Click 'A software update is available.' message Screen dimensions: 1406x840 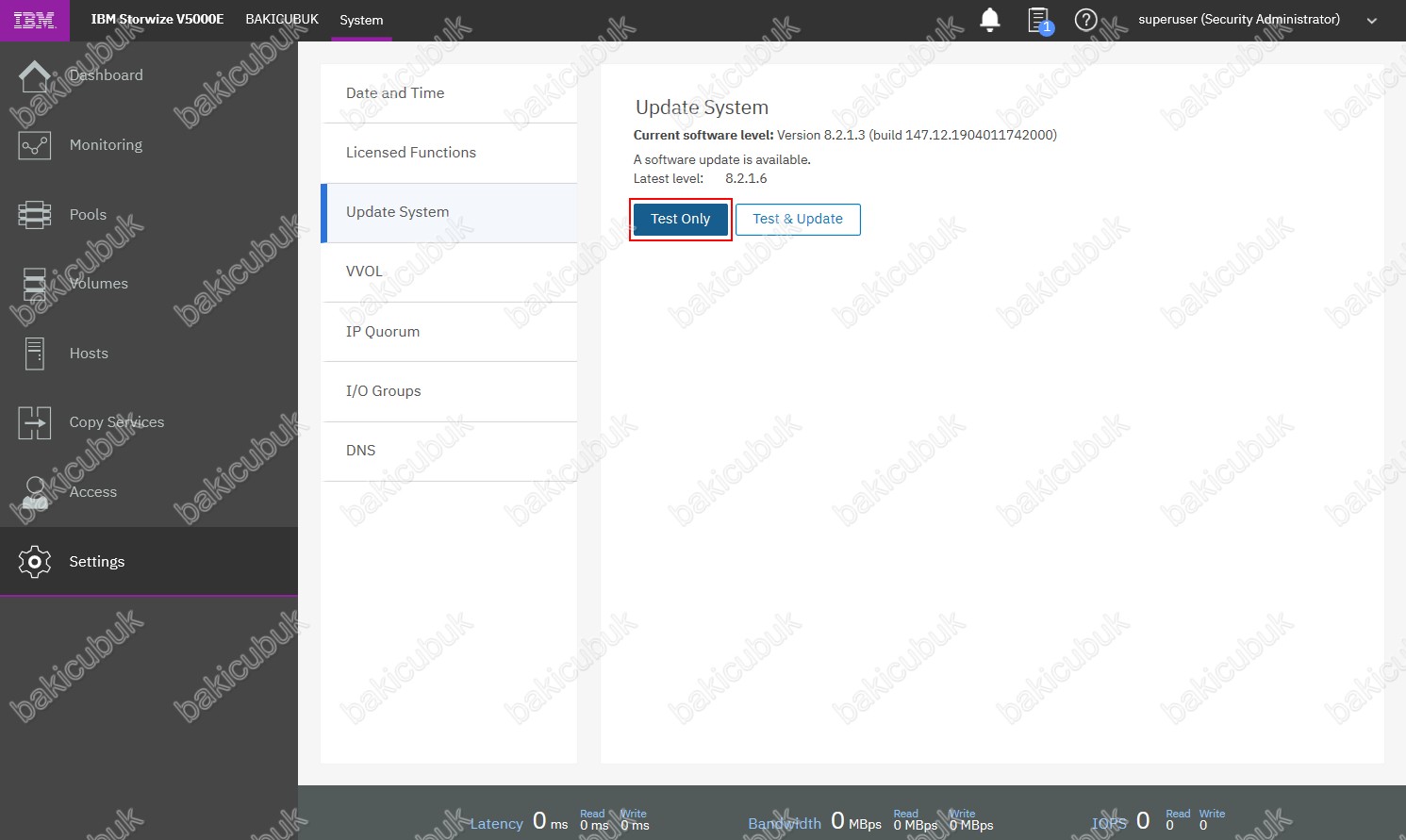pos(721,159)
